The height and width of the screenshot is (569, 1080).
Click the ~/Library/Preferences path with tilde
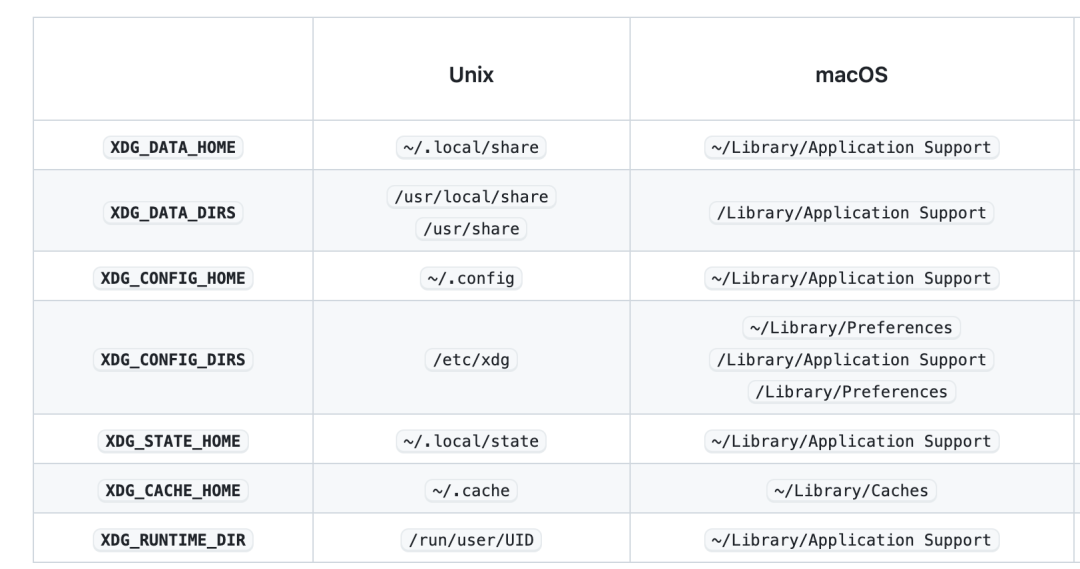click(x=851, y=328)
